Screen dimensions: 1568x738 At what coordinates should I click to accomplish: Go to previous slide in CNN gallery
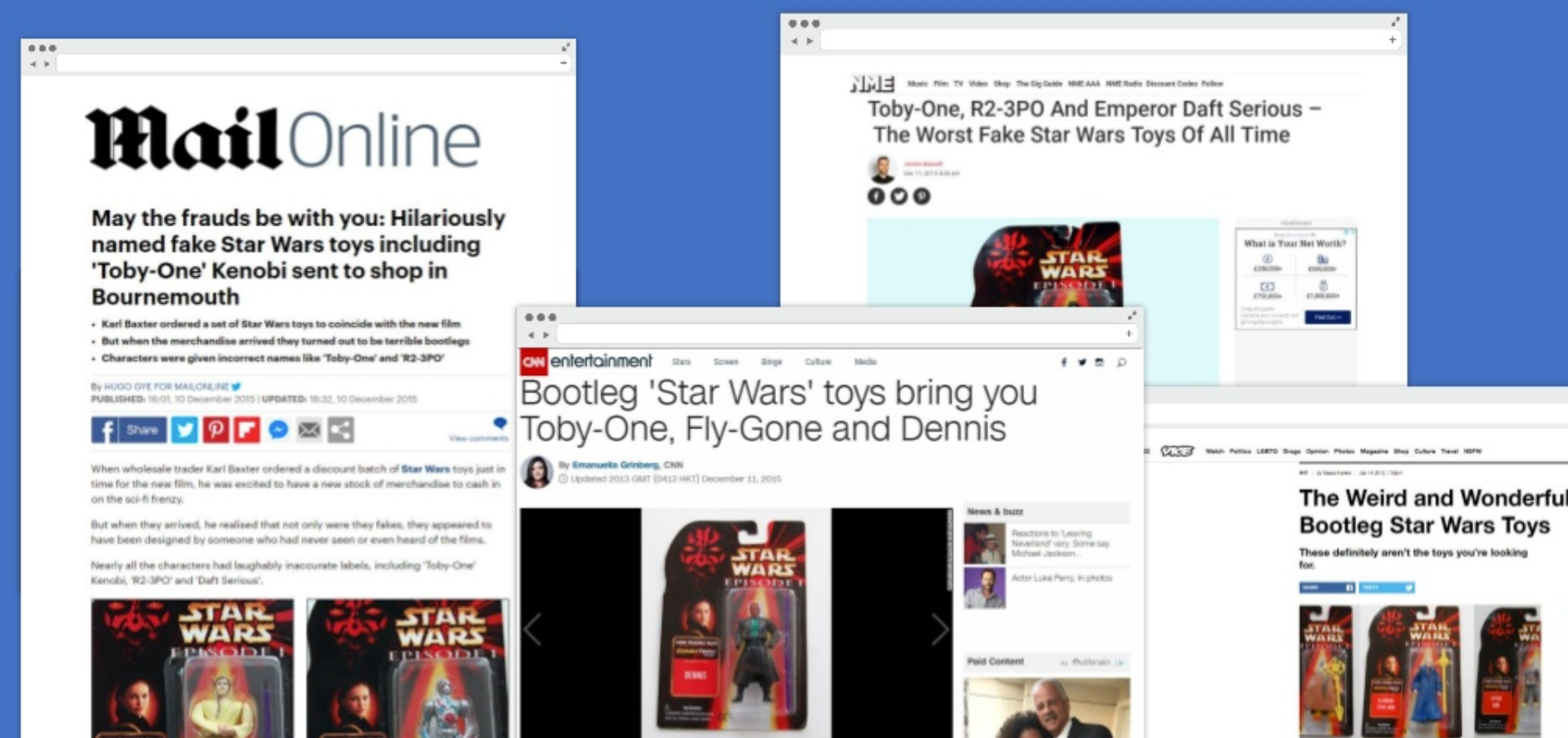coord(533,629)
